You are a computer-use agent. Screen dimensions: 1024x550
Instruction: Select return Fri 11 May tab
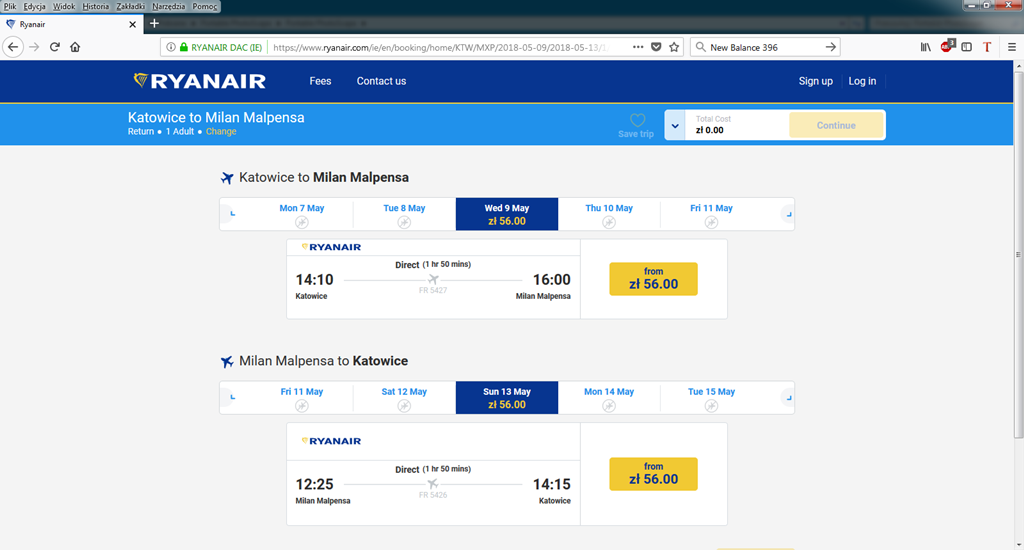coord(302,398)
